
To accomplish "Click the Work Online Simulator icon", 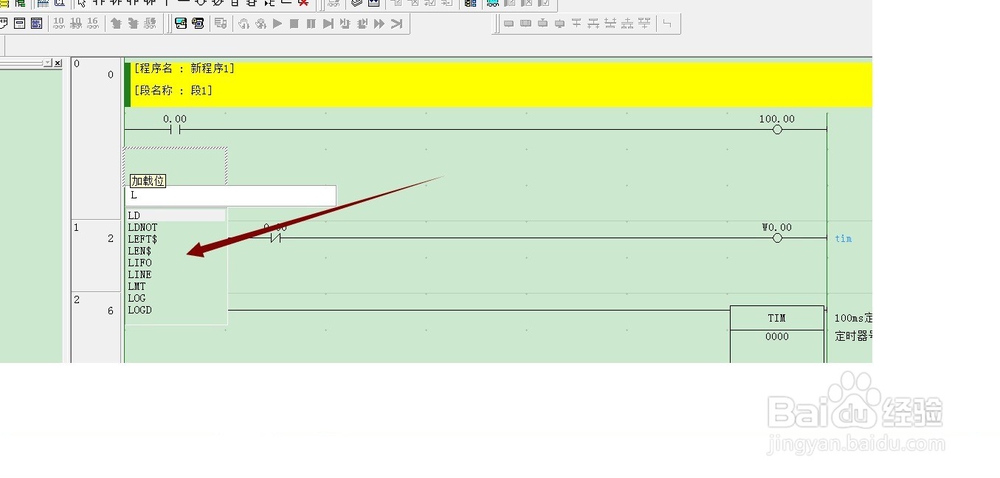I will point(180,24).
